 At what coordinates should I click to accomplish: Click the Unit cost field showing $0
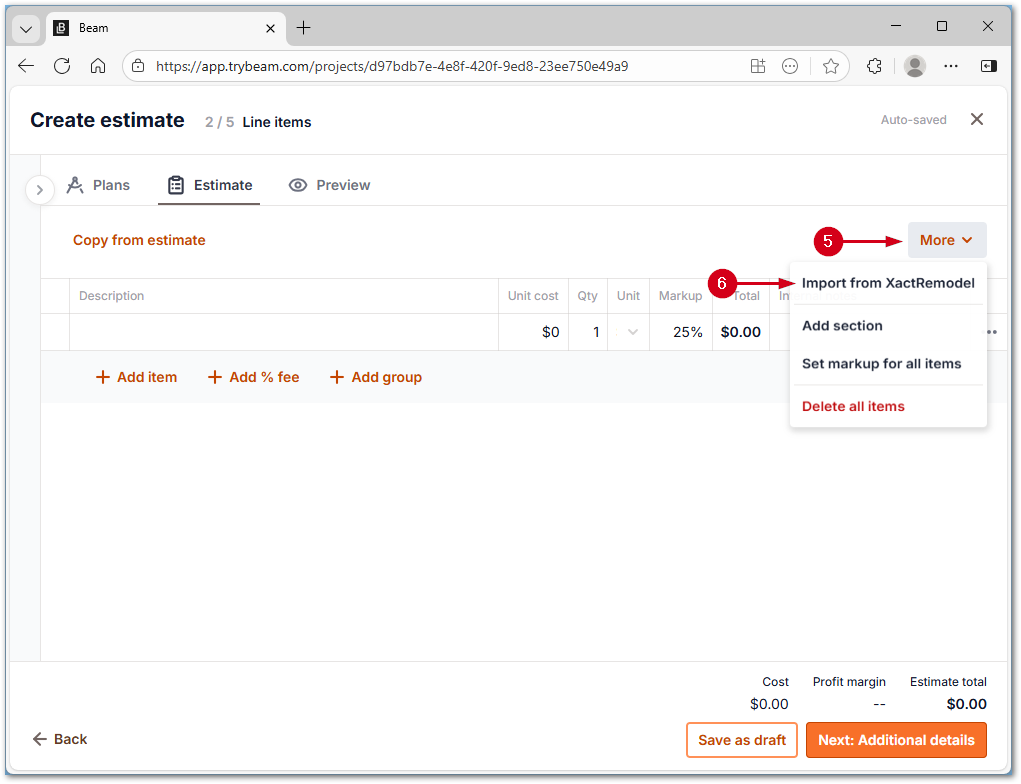click(x=534, y=332)
